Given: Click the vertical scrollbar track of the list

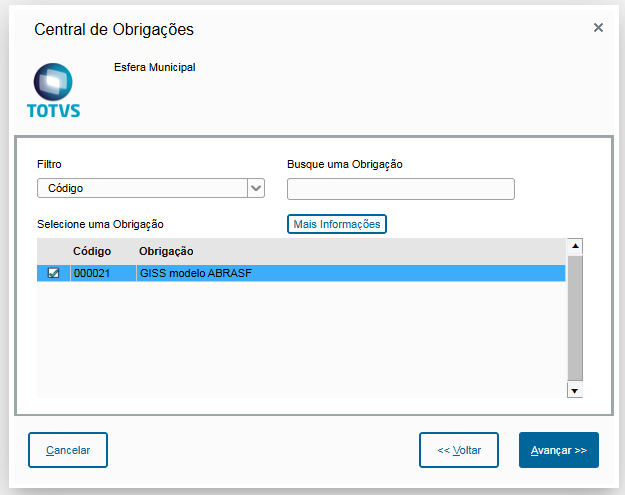Looking at the screenshot, I should pos(575,318).
